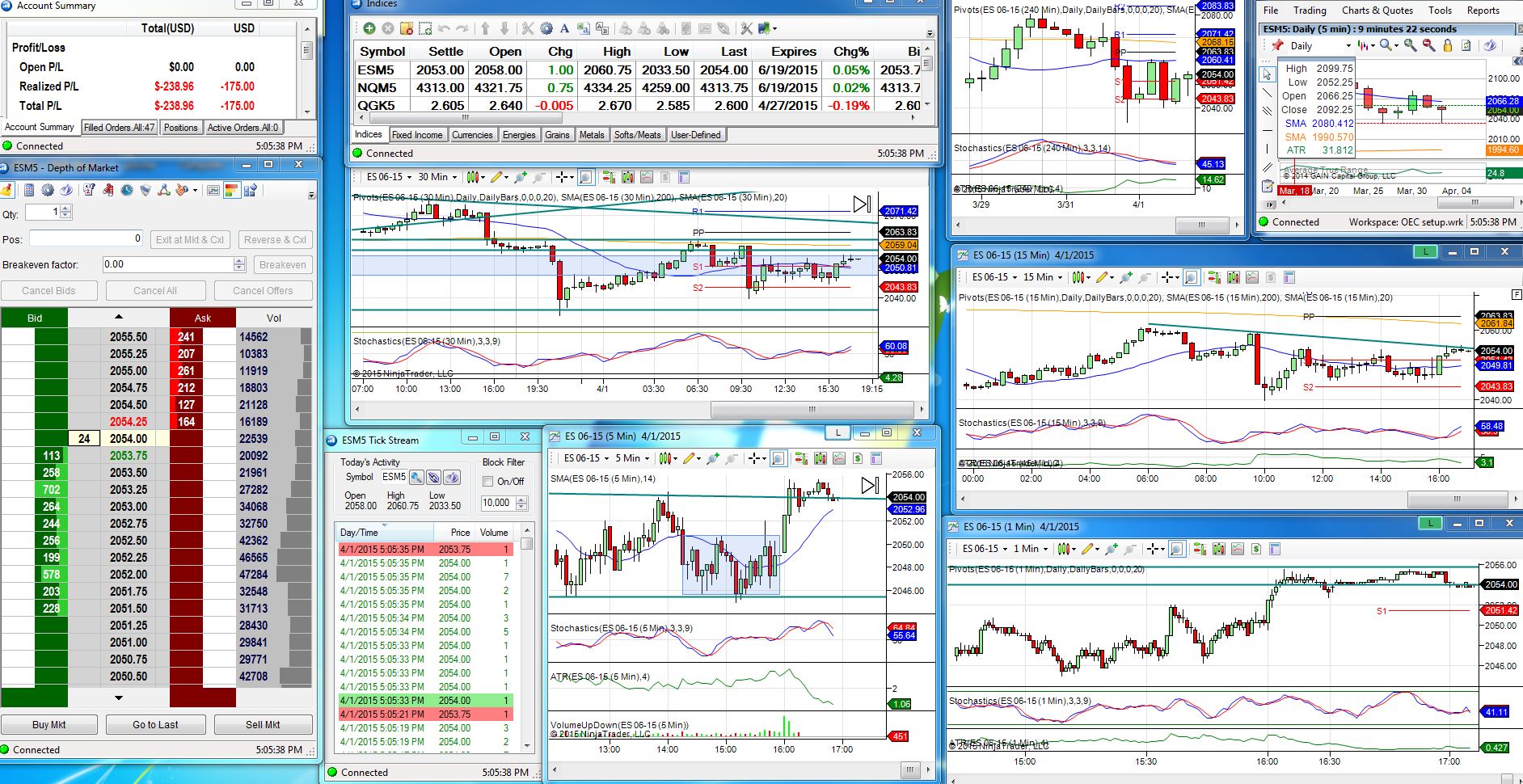
Task: Switch to the Fixed Income tab
Action: 417,135
